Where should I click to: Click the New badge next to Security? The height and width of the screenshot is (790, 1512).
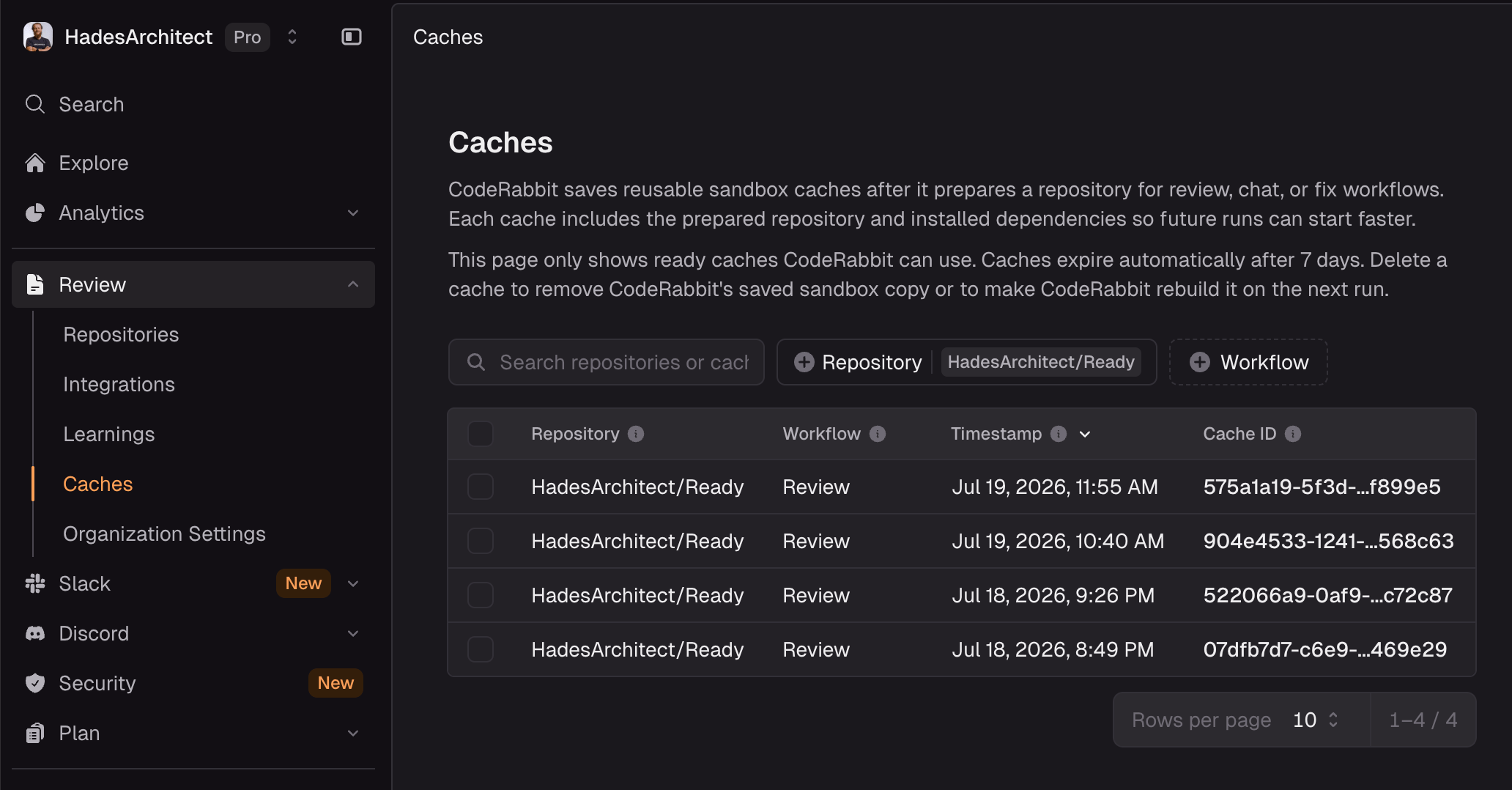pyautogui.click(x=336, y=683)
